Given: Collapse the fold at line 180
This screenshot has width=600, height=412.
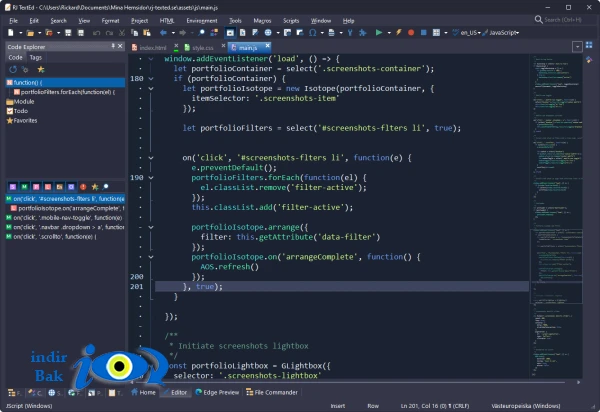Looking at the screenshot, I should (x=151, y=79).
